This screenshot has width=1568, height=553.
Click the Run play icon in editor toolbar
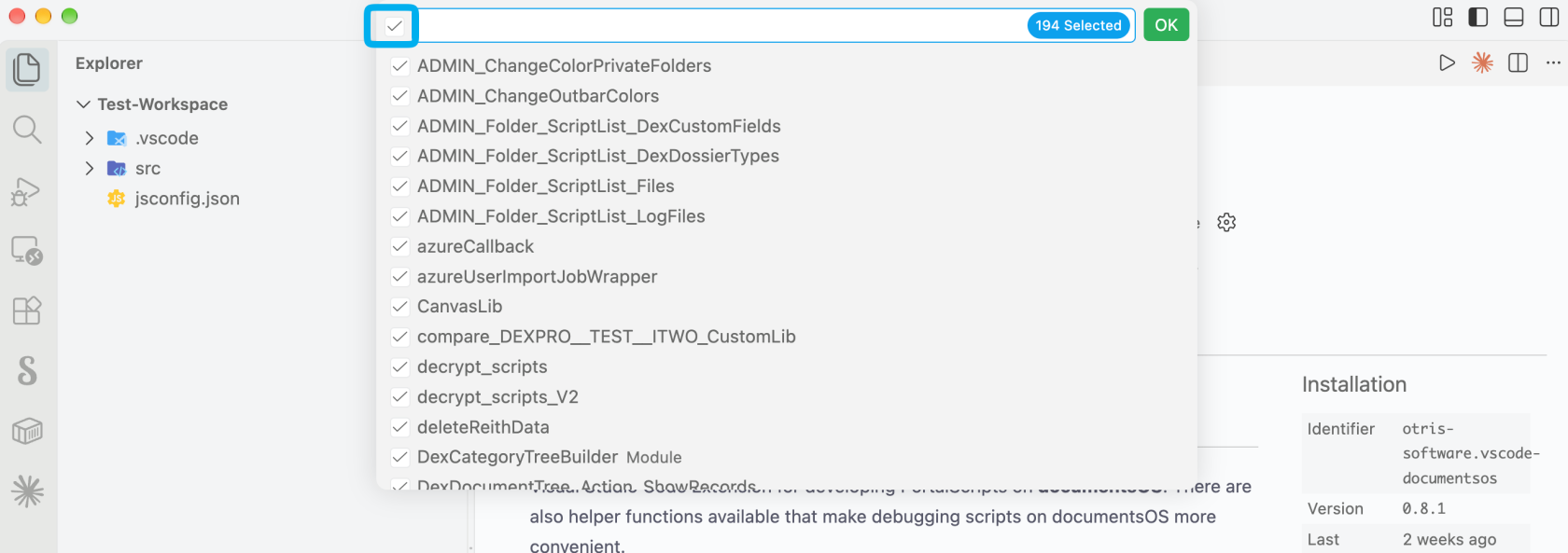(x=1447, y=62)
